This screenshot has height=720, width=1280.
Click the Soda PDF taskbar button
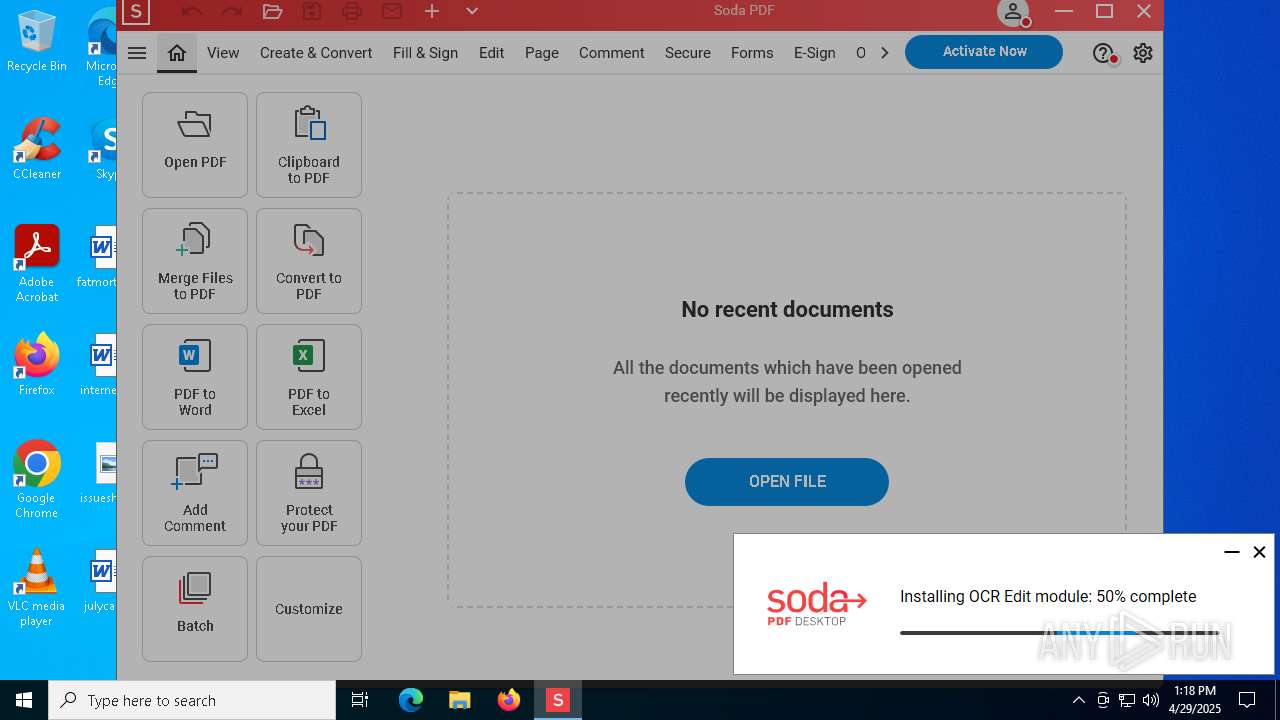coord(557,700)
